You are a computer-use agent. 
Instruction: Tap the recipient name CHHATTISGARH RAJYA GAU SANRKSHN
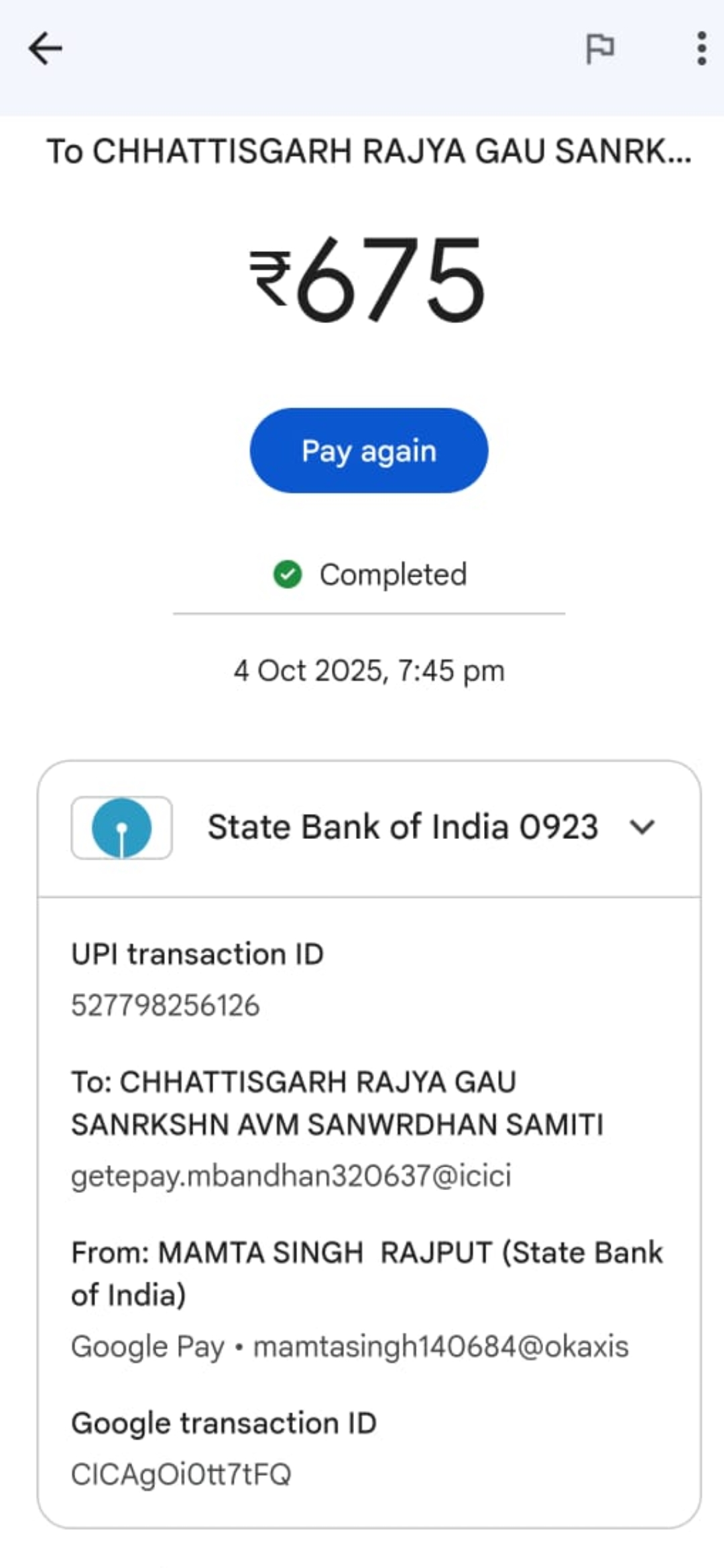coord(337,1103)
